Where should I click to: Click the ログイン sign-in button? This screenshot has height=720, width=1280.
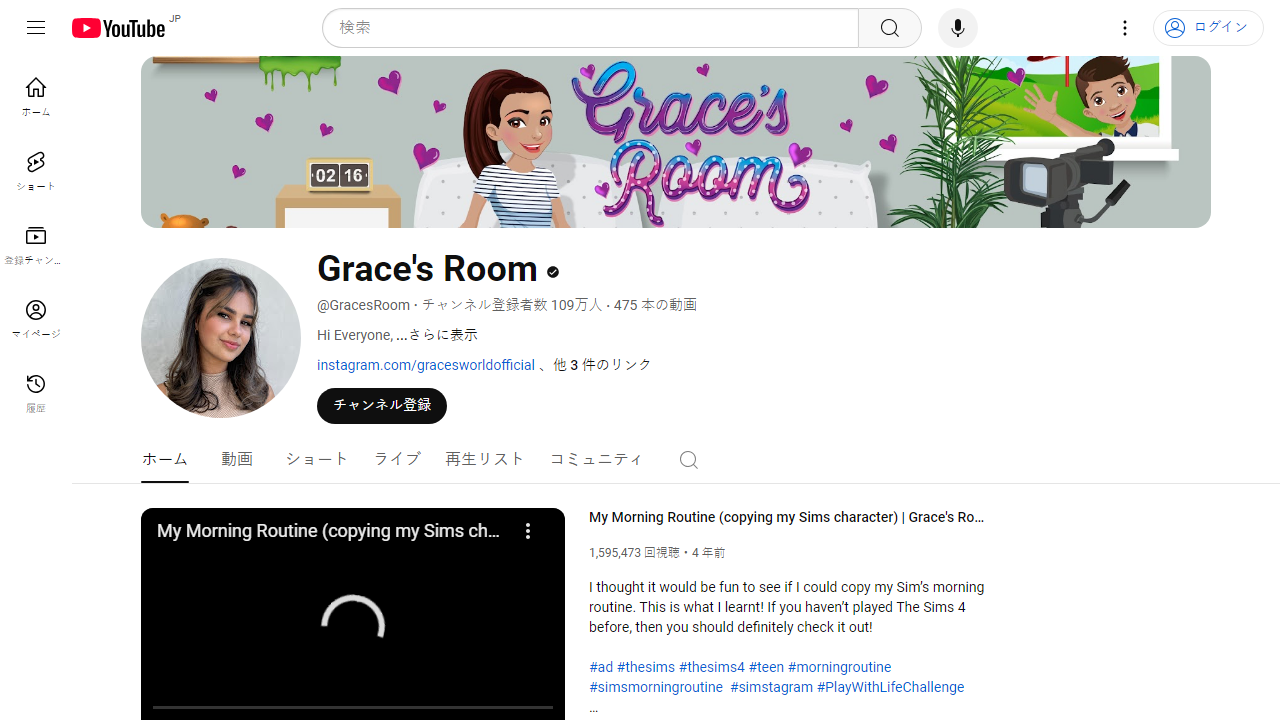[x=1208, y=28]
